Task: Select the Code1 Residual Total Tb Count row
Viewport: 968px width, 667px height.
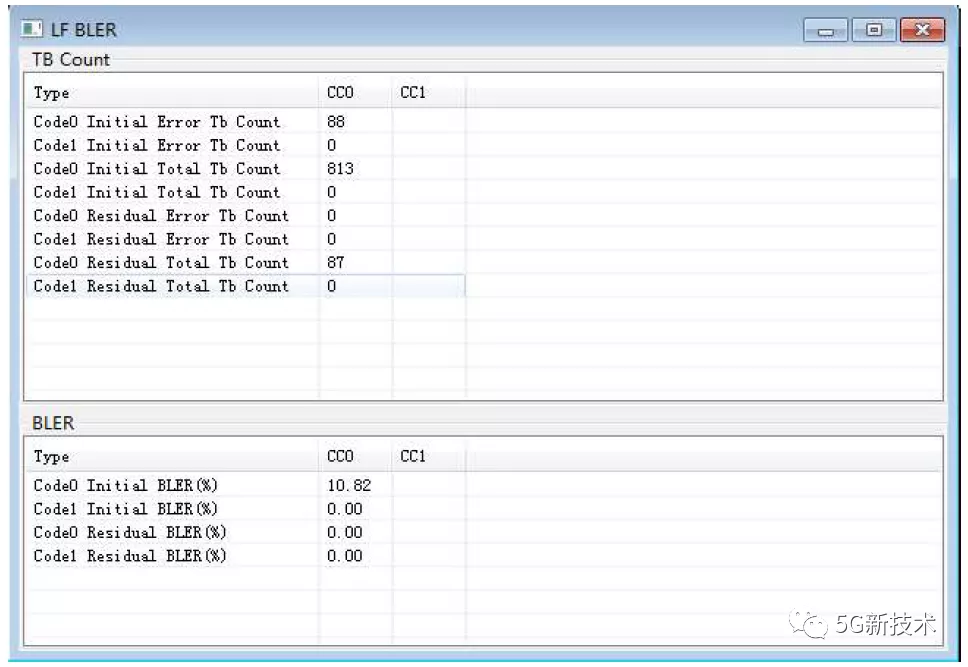Action: [x=246, y=286]
